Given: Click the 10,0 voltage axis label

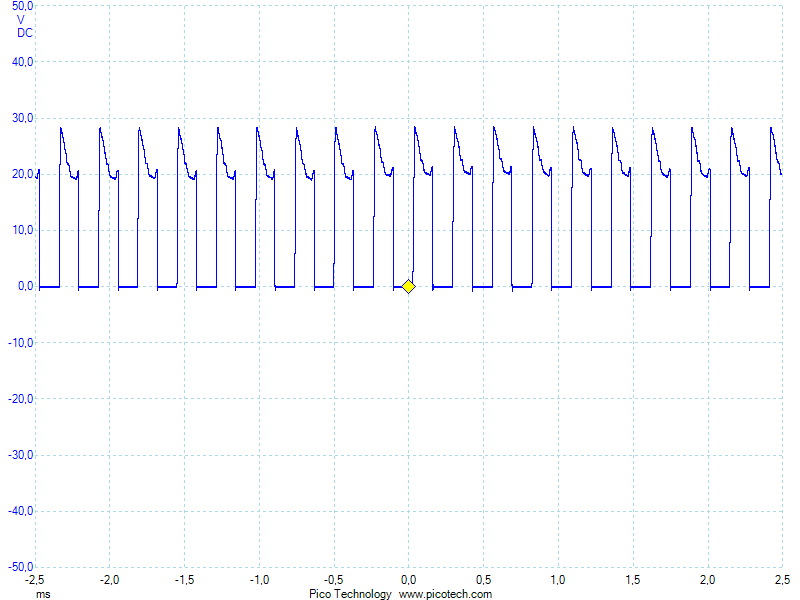Looking at the screenshot, I should coord(22,230).
